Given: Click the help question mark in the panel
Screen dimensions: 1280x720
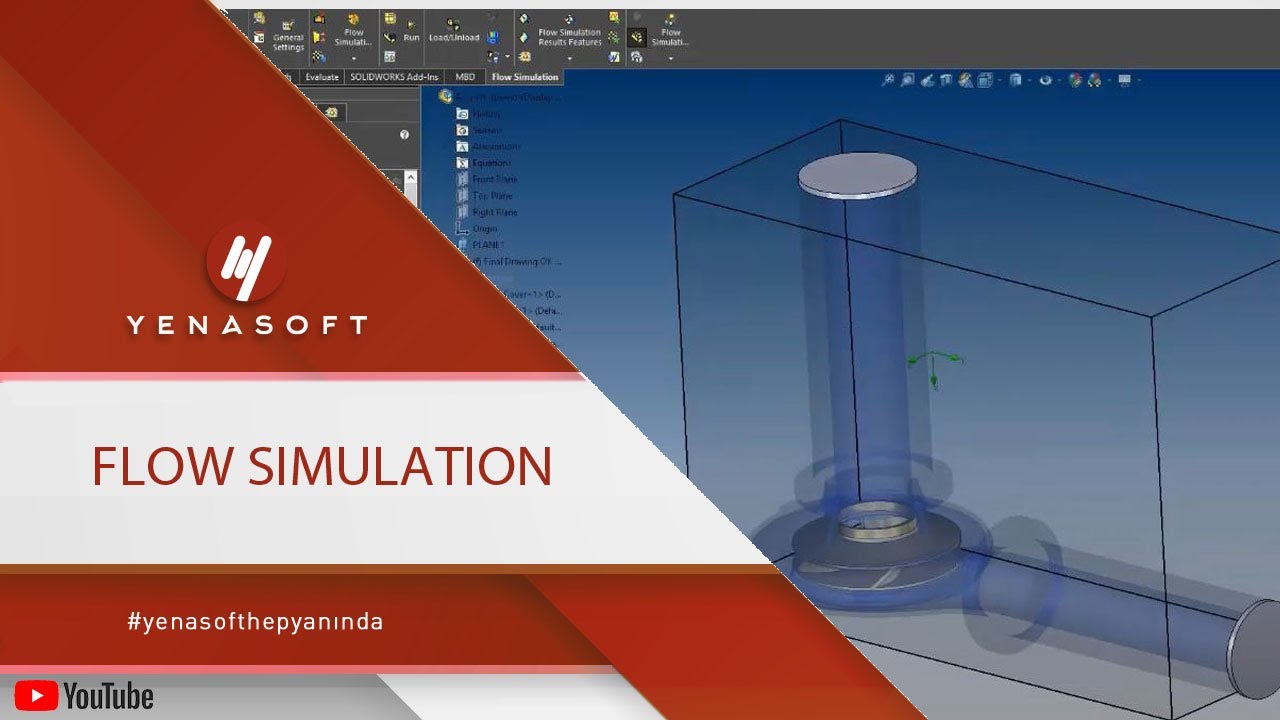Looking at the screenshot, I should 404,135.
